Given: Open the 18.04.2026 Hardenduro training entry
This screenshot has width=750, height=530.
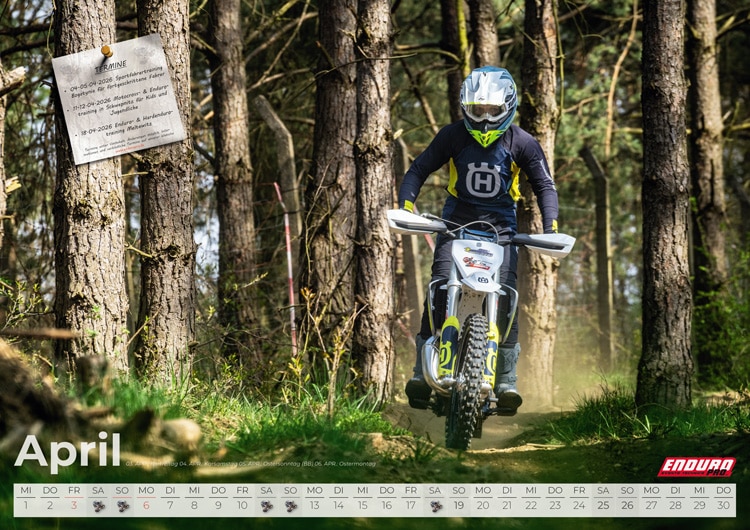Looking at the screenshot, I should 125,129.
